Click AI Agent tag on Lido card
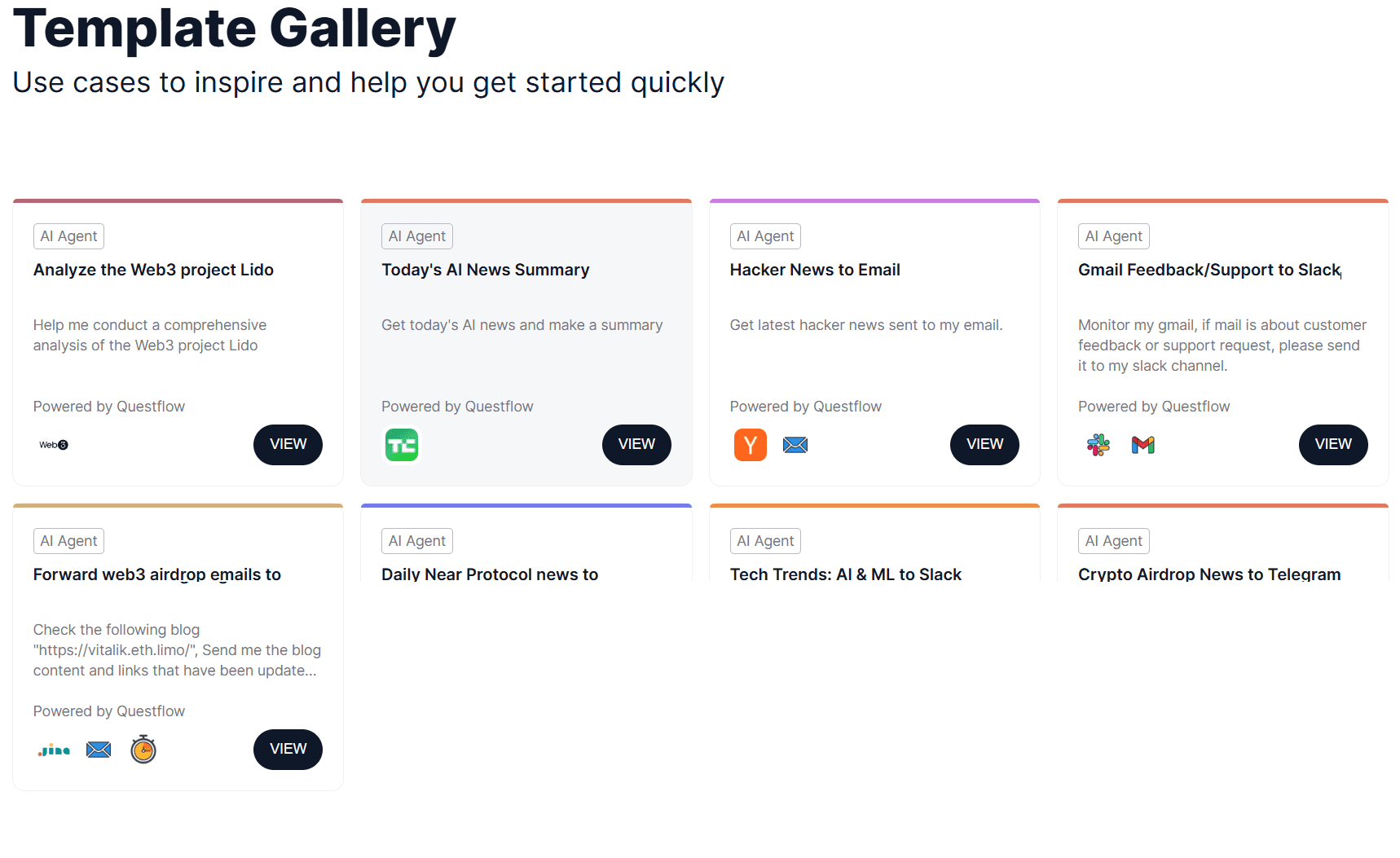1400x858 pixels. (68, 236)
